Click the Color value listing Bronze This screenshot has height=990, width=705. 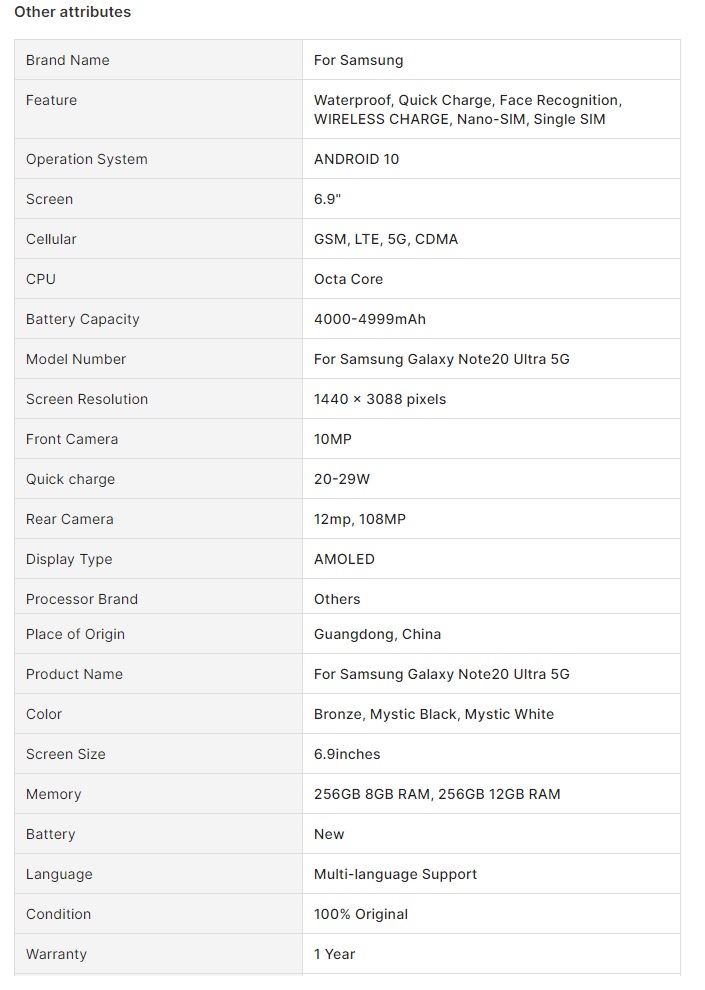tap(433, 714)
